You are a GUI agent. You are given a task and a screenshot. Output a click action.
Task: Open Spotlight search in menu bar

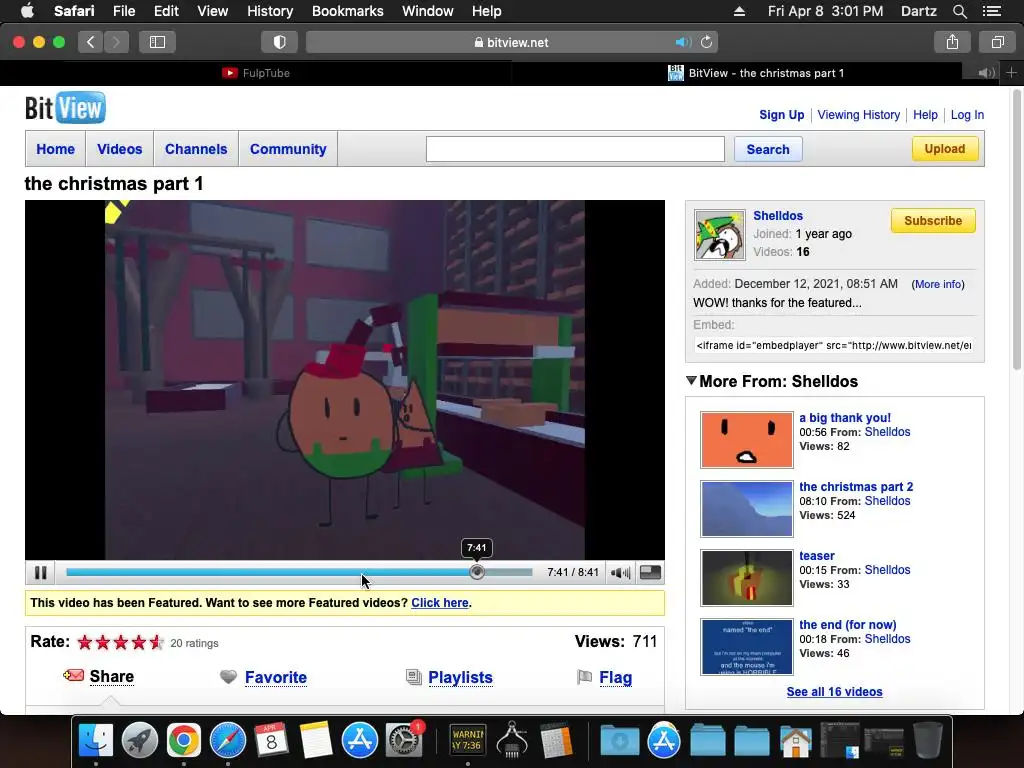tap(959, 11)
